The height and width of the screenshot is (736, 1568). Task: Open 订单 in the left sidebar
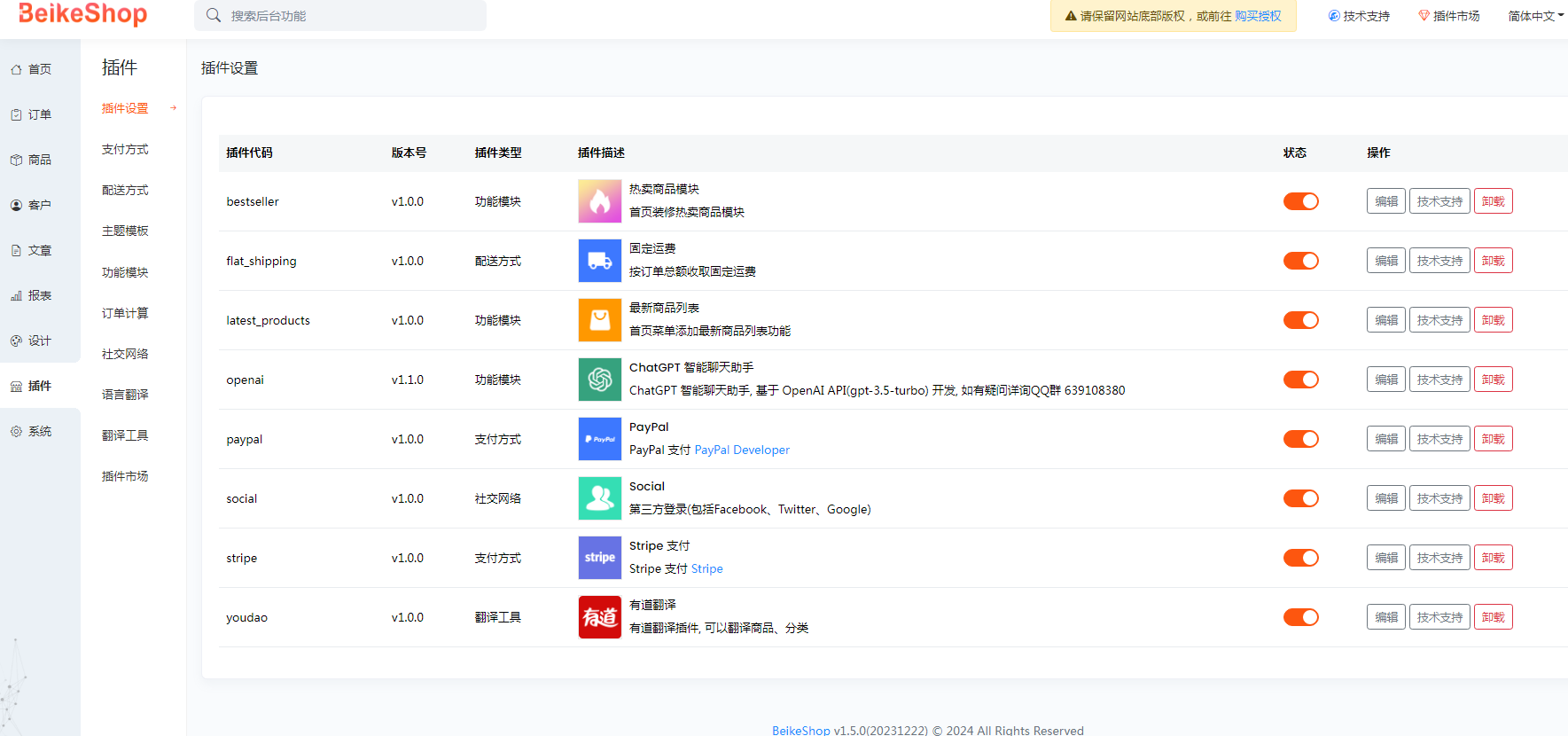[39, 114]
